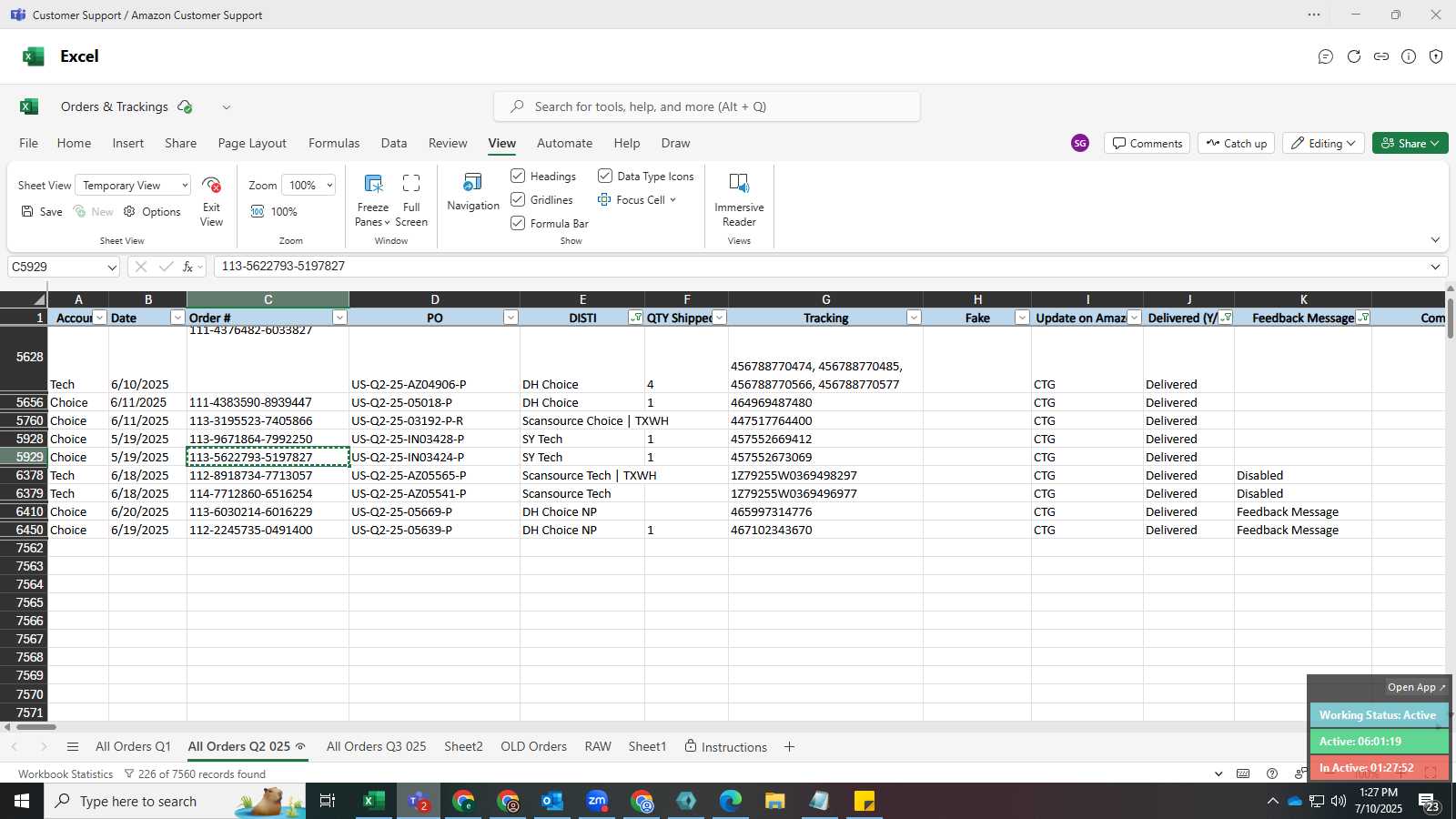Open the Editing mode dropdown

click(x=1324, y=143)
